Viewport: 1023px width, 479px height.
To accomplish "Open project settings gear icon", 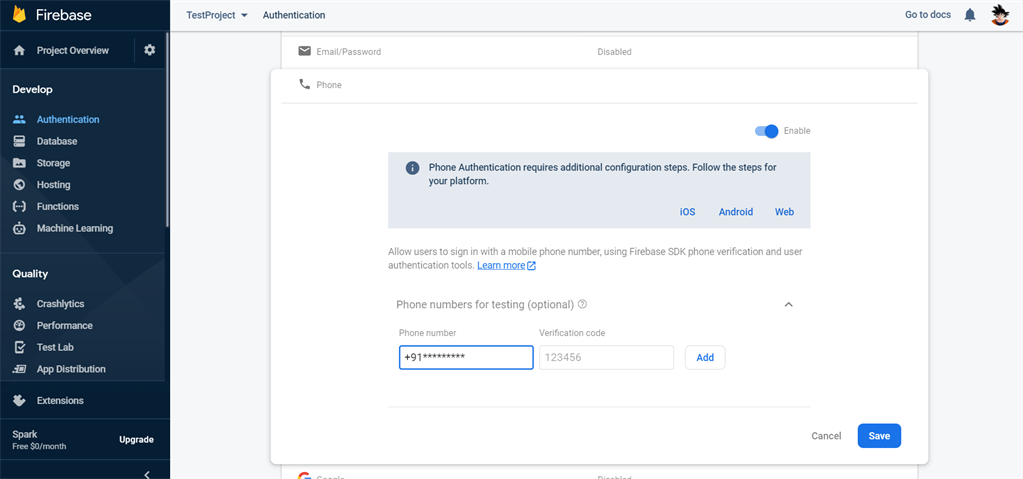I will (x=149, y=50).
